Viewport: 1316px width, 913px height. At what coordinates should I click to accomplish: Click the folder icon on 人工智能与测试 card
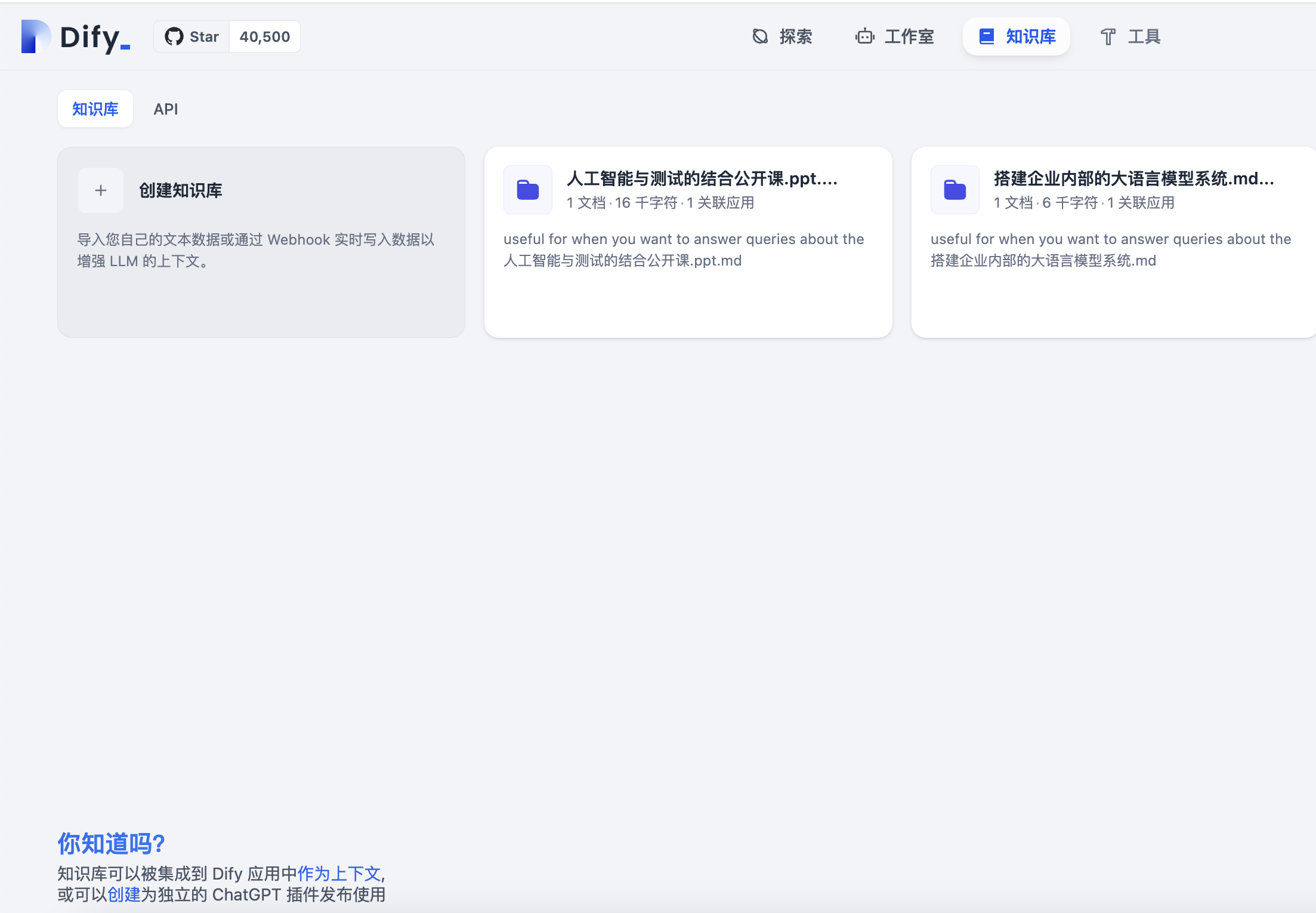[527, 189]
